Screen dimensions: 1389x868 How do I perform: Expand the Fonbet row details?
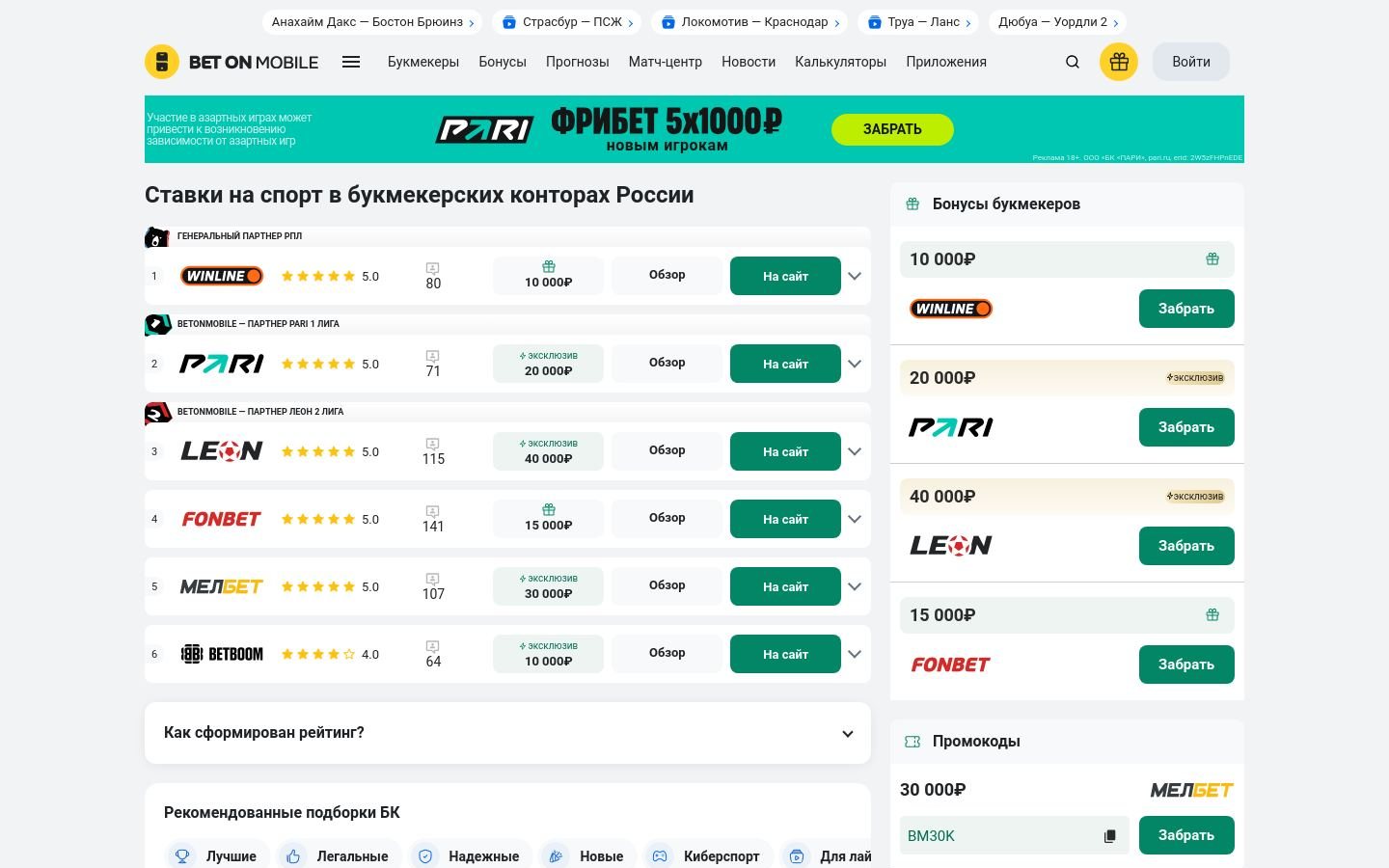tap(855, 519)
